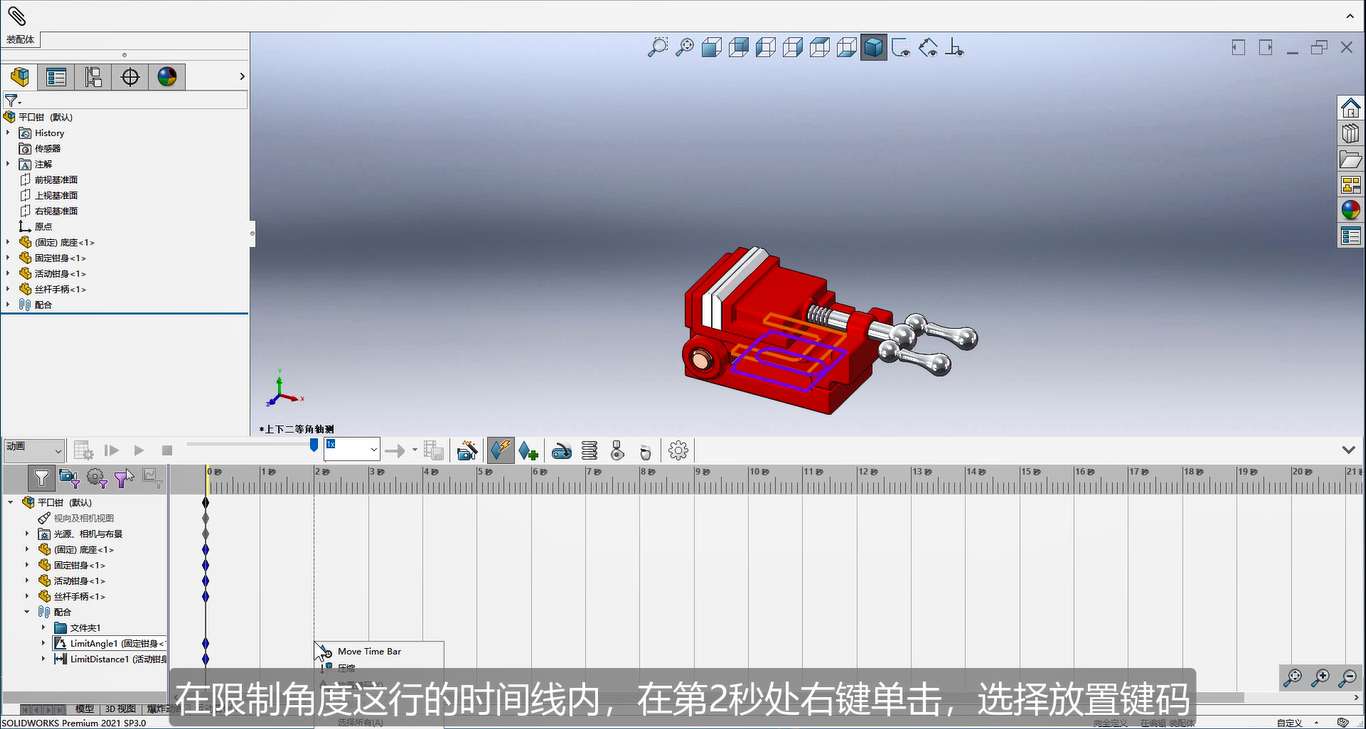Select the Spring tool icon
Image resolution: width=1366 pixels, height=729 pixels.
tap(590, 451)
